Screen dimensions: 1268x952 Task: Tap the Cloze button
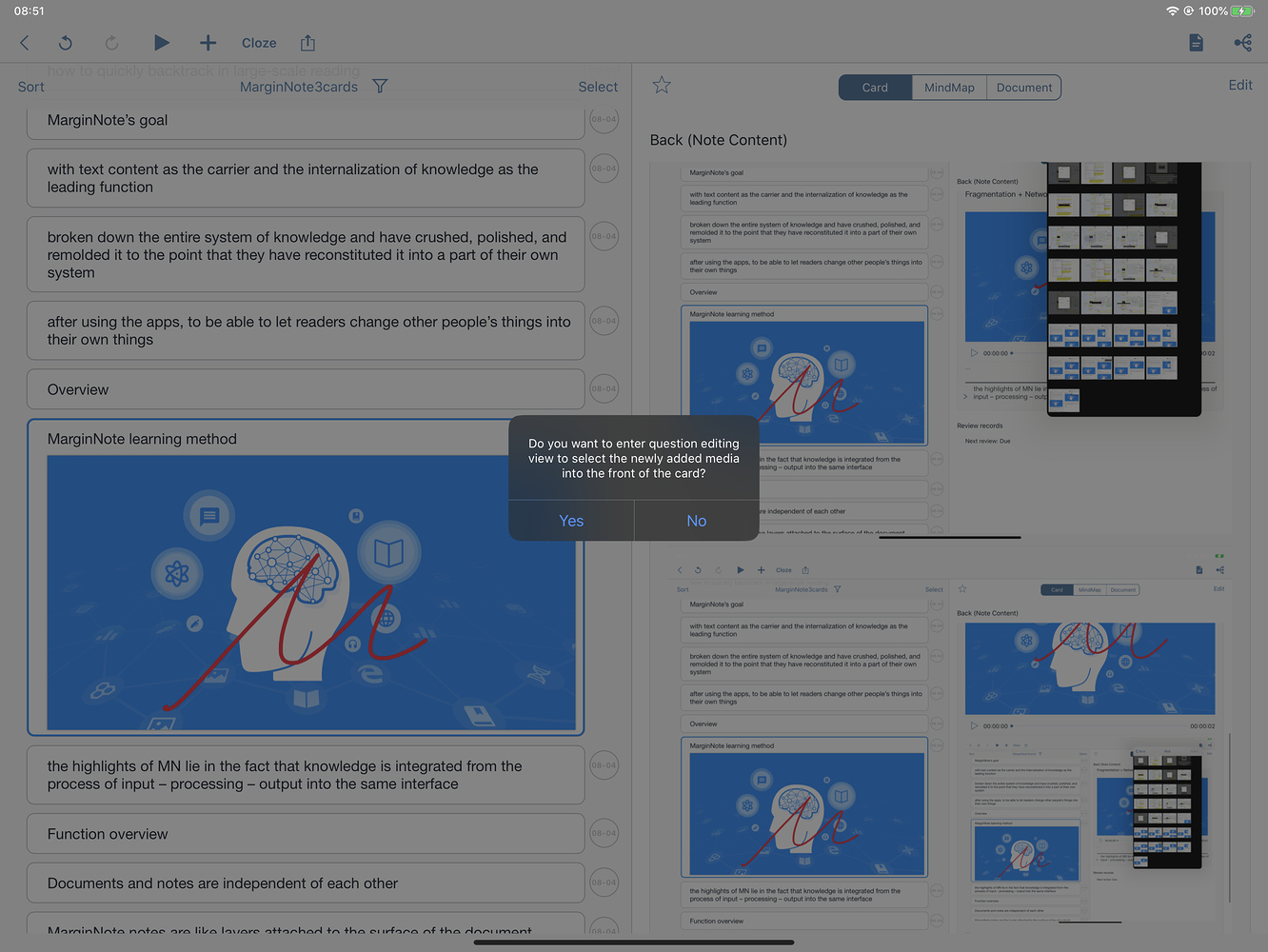259,43
